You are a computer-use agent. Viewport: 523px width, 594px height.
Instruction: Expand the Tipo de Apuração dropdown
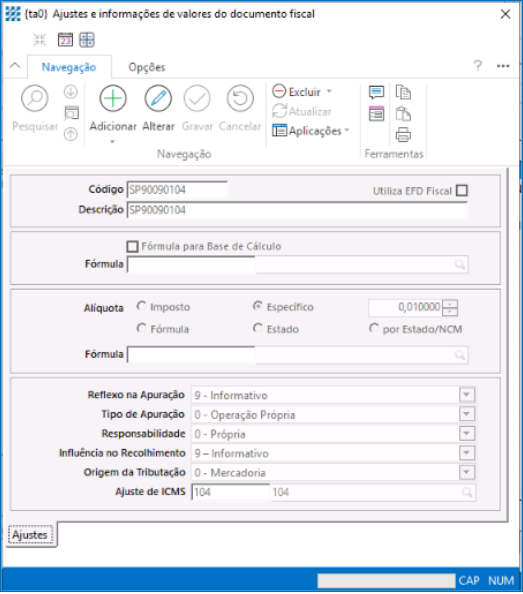point(467,414)
